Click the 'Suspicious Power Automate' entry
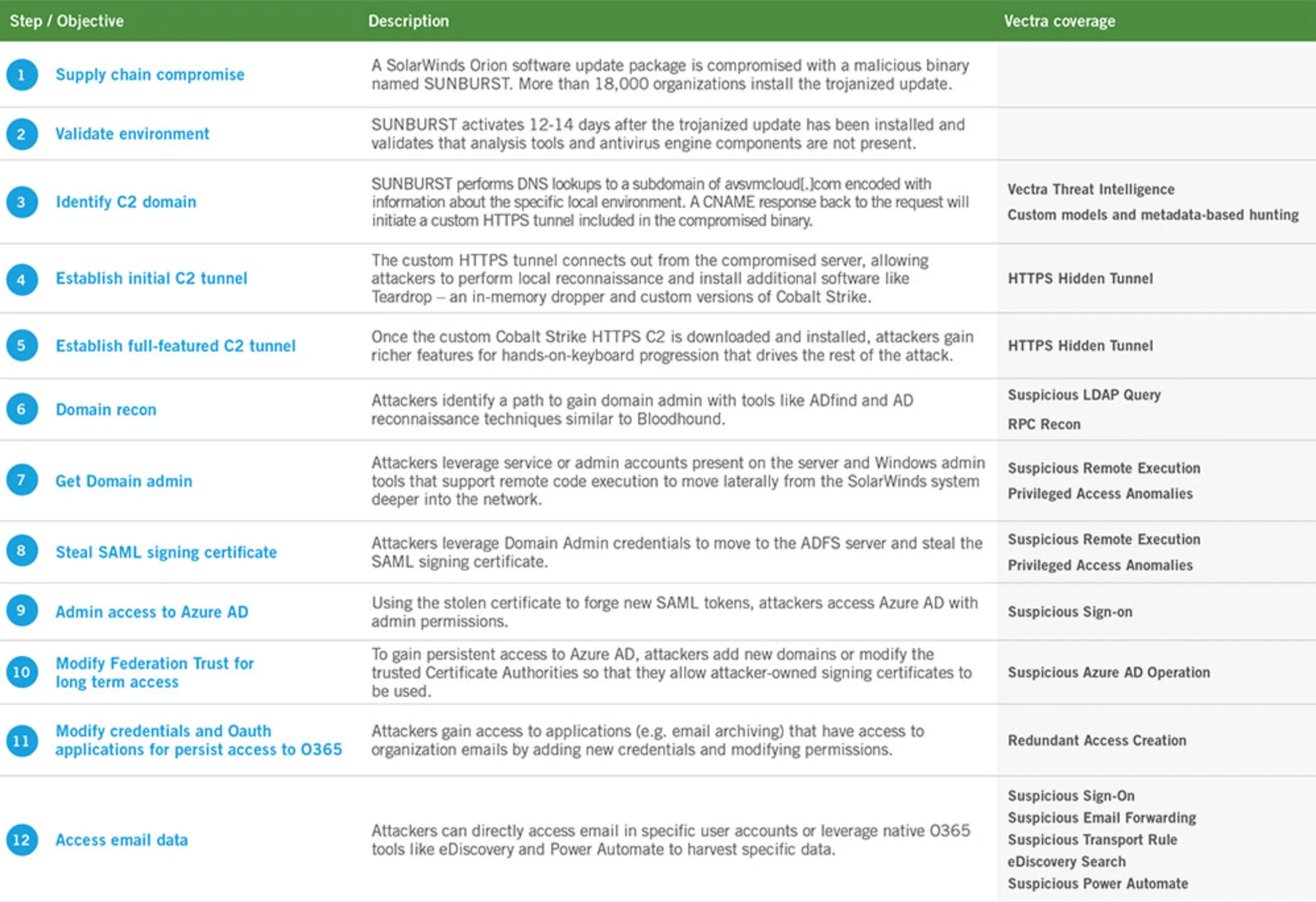 [x=1098, y=884]
